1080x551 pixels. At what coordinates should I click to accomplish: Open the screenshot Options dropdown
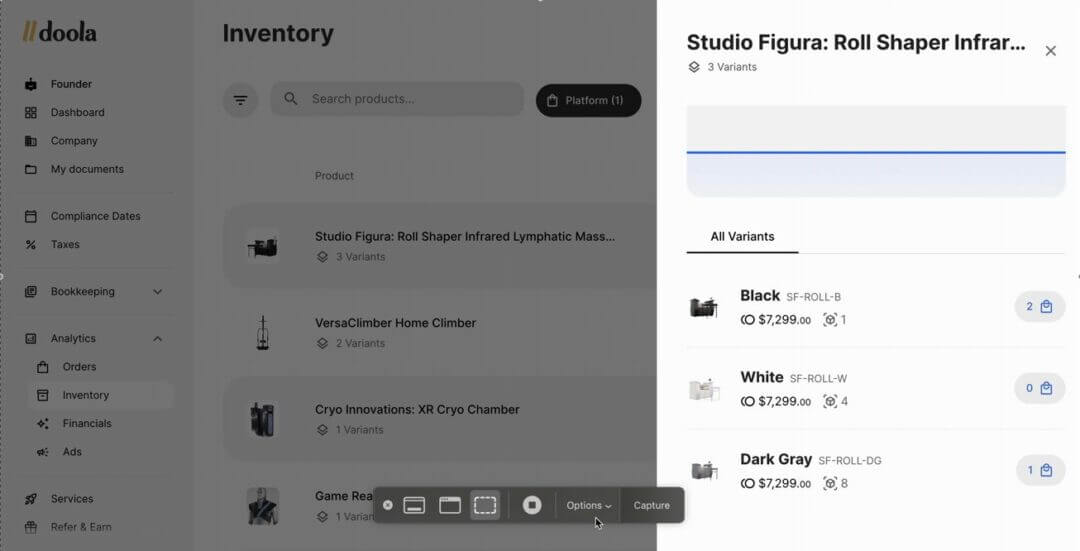(588, 506)
